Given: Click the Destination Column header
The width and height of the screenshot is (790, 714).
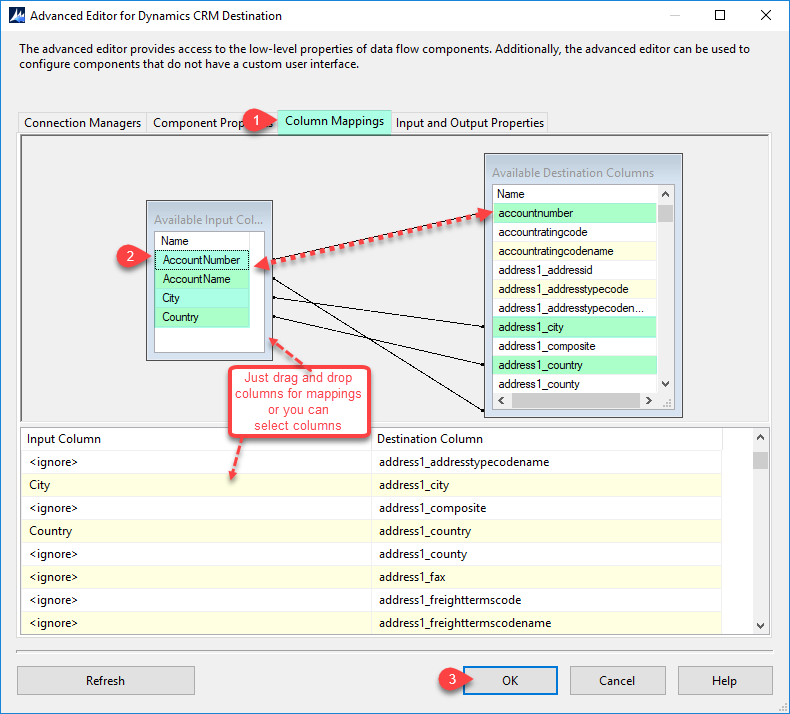Looking at the screenshot, I should tap(547, 439).
